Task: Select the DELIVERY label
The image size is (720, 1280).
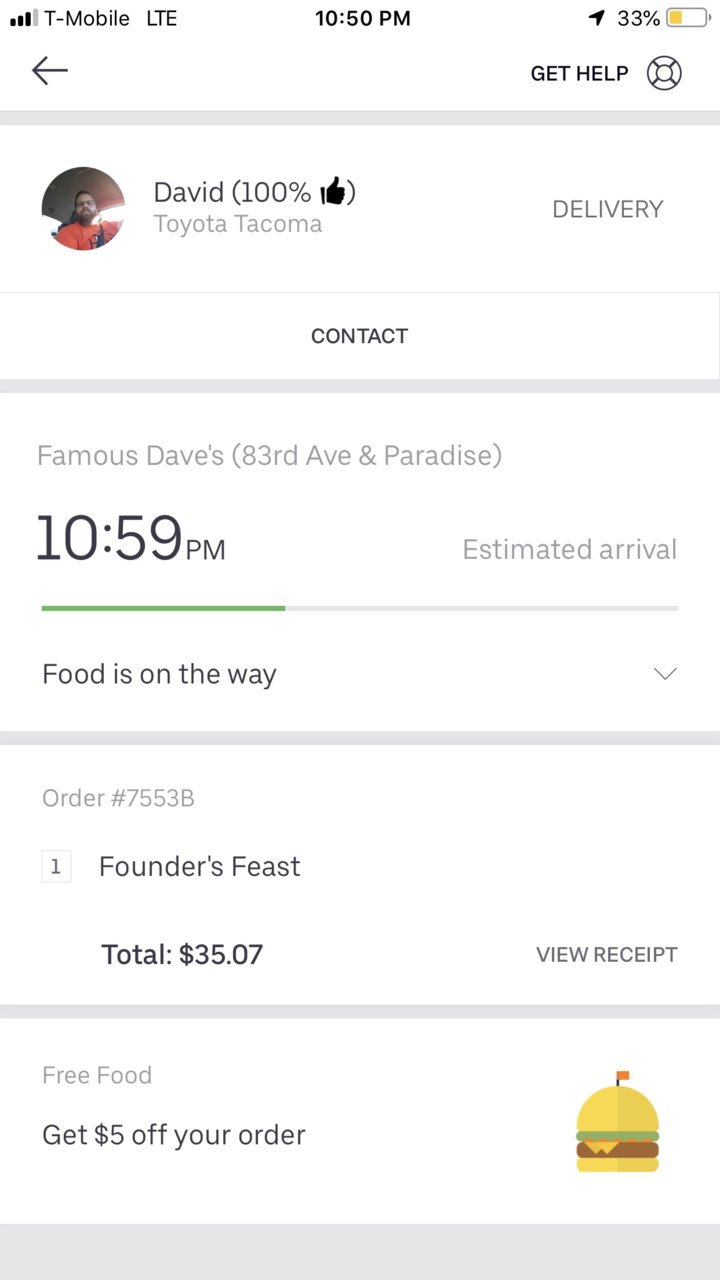Action: (608, 209)
